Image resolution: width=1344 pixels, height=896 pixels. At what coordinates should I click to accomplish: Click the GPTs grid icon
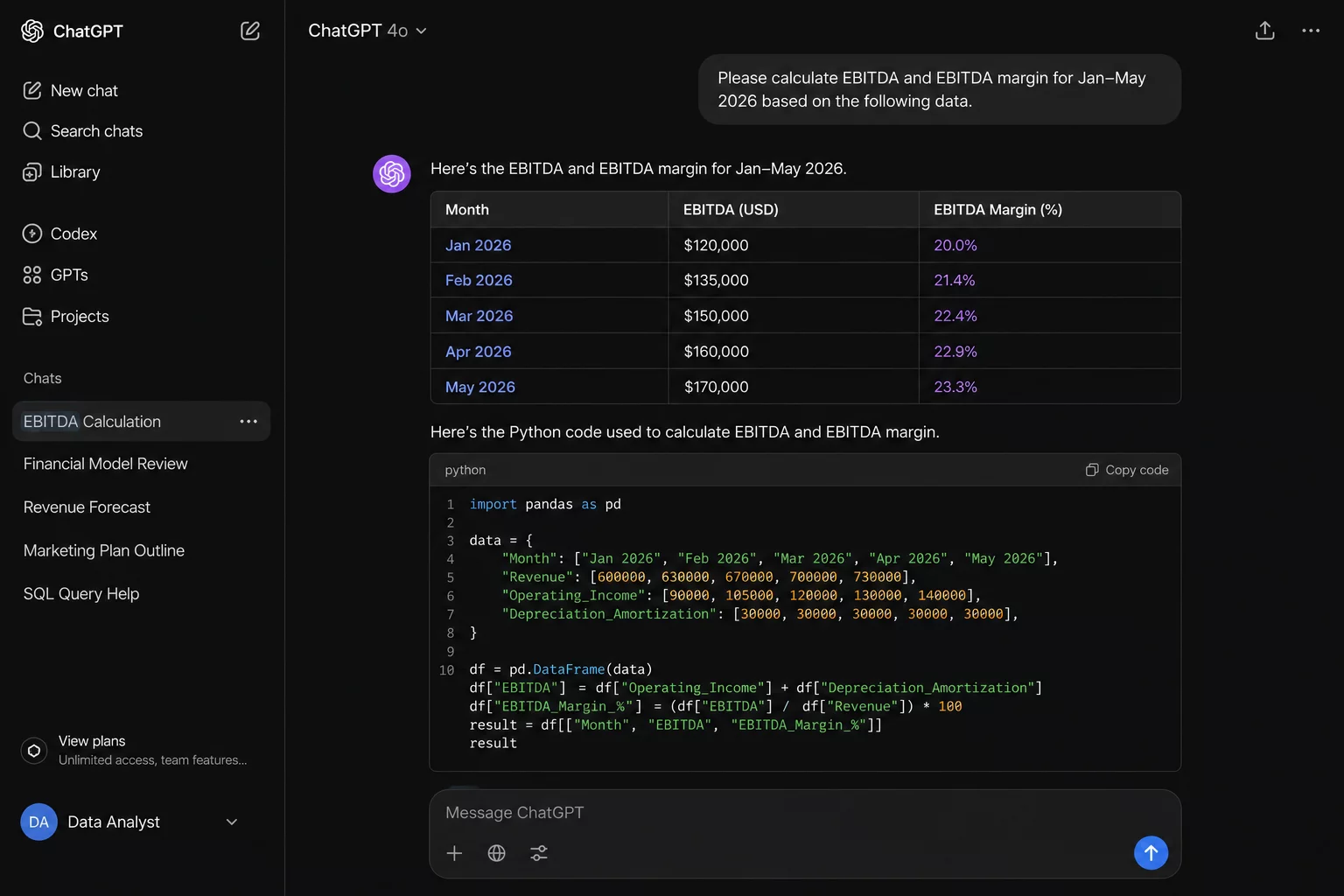(x=32, y=275)
